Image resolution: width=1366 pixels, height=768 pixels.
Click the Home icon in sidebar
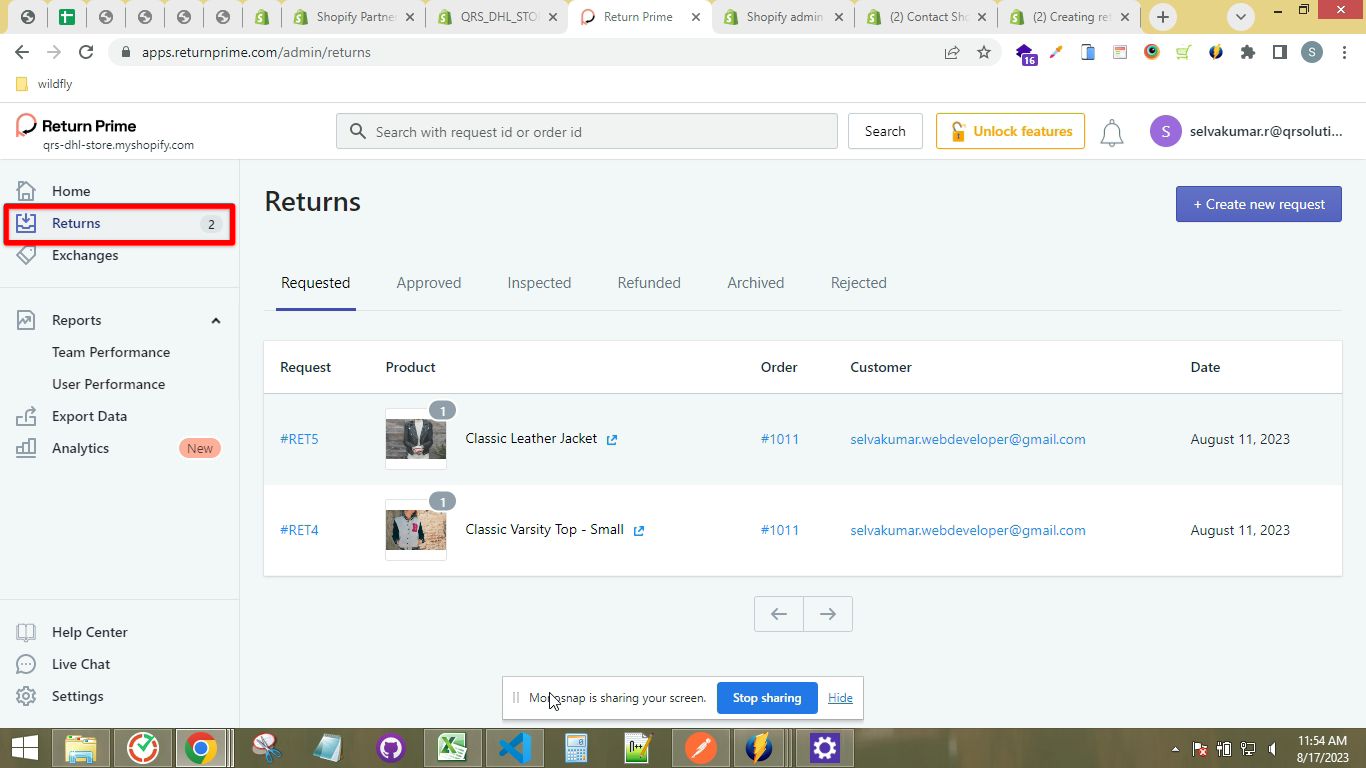26,191
